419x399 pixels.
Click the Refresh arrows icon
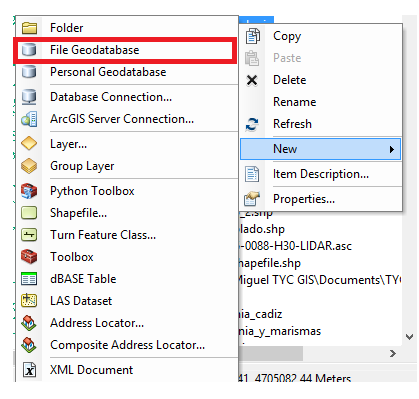tap(252, 124)
